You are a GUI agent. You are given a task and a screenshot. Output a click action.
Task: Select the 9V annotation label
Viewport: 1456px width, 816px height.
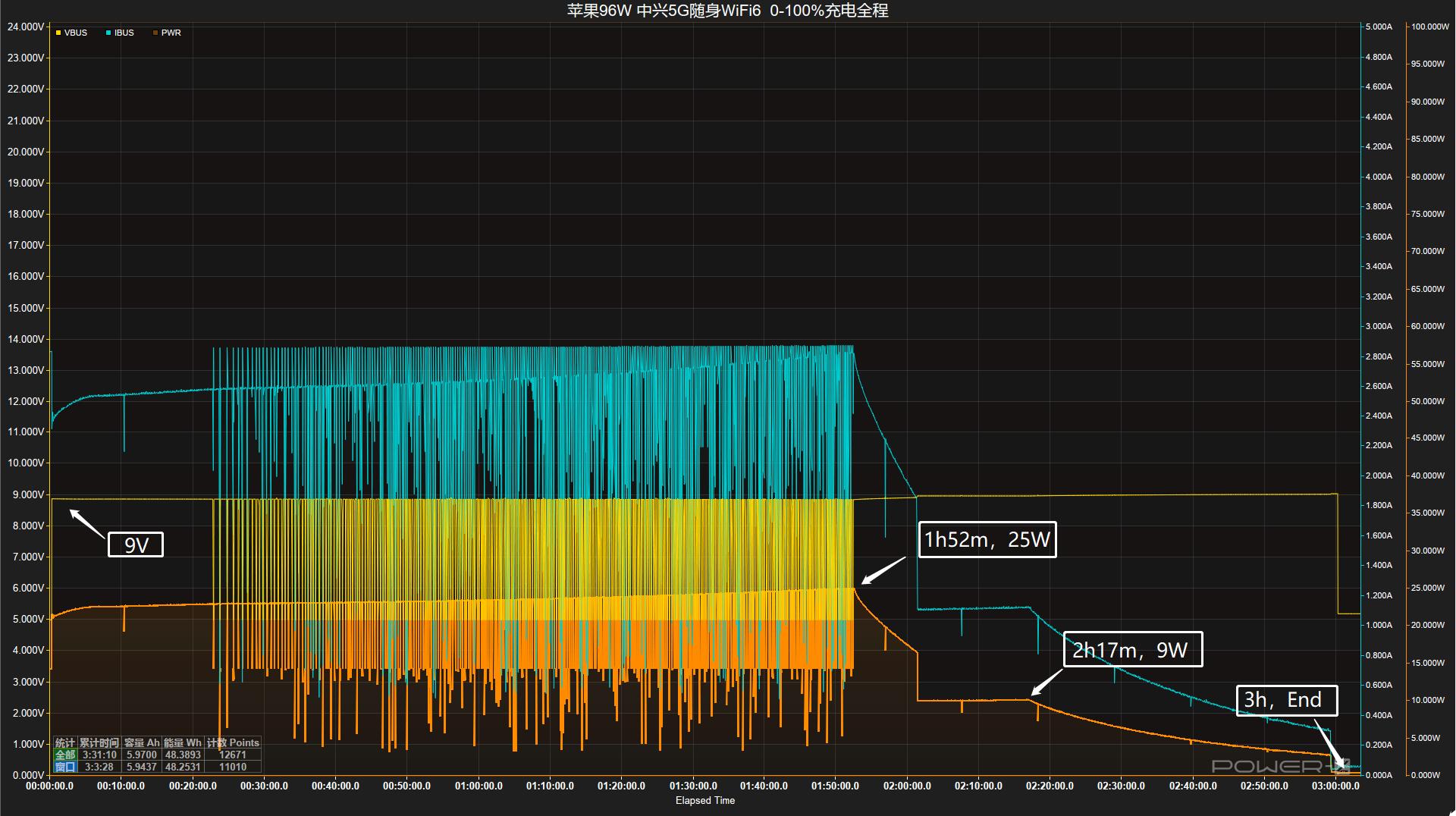tap(136, 545)
